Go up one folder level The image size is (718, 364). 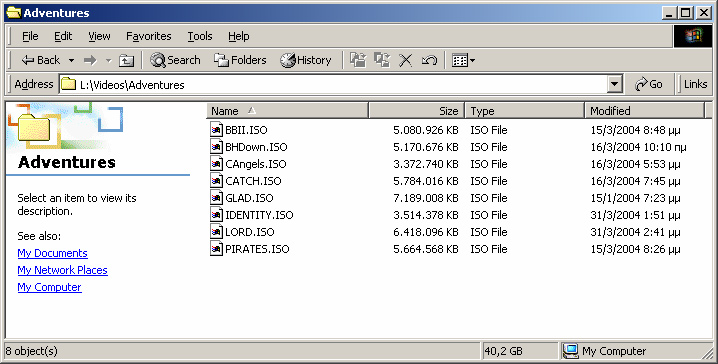coord(126,60)
